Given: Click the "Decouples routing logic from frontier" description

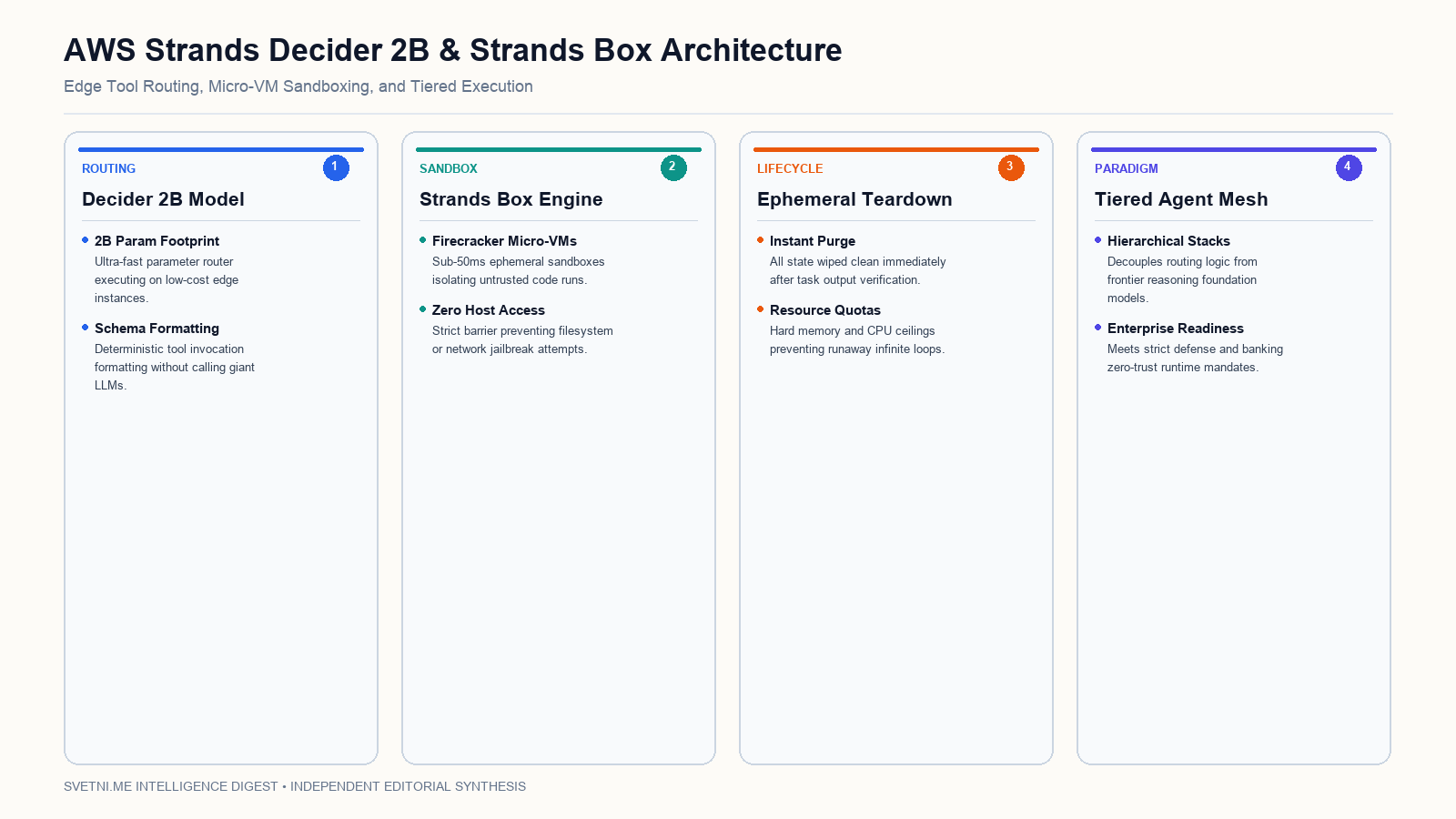Looking at the screenshot, I should pyautogui.click(x=1182, y=280).
